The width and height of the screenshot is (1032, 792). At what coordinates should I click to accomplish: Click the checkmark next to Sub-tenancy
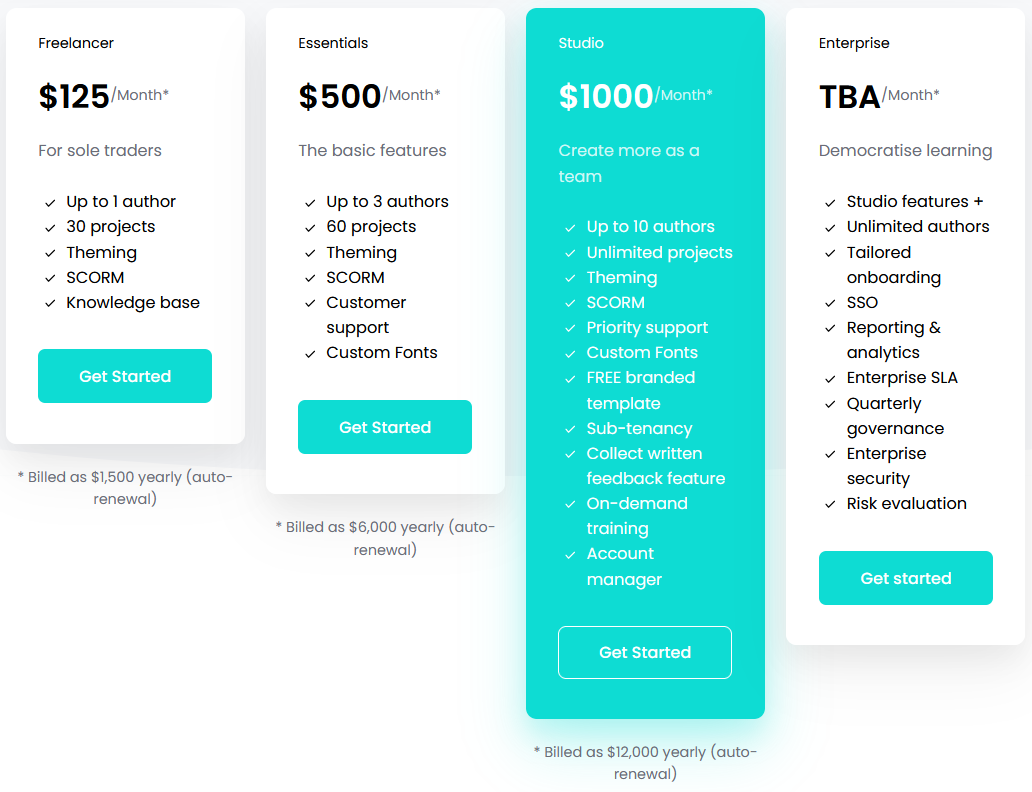pos(570,428)
